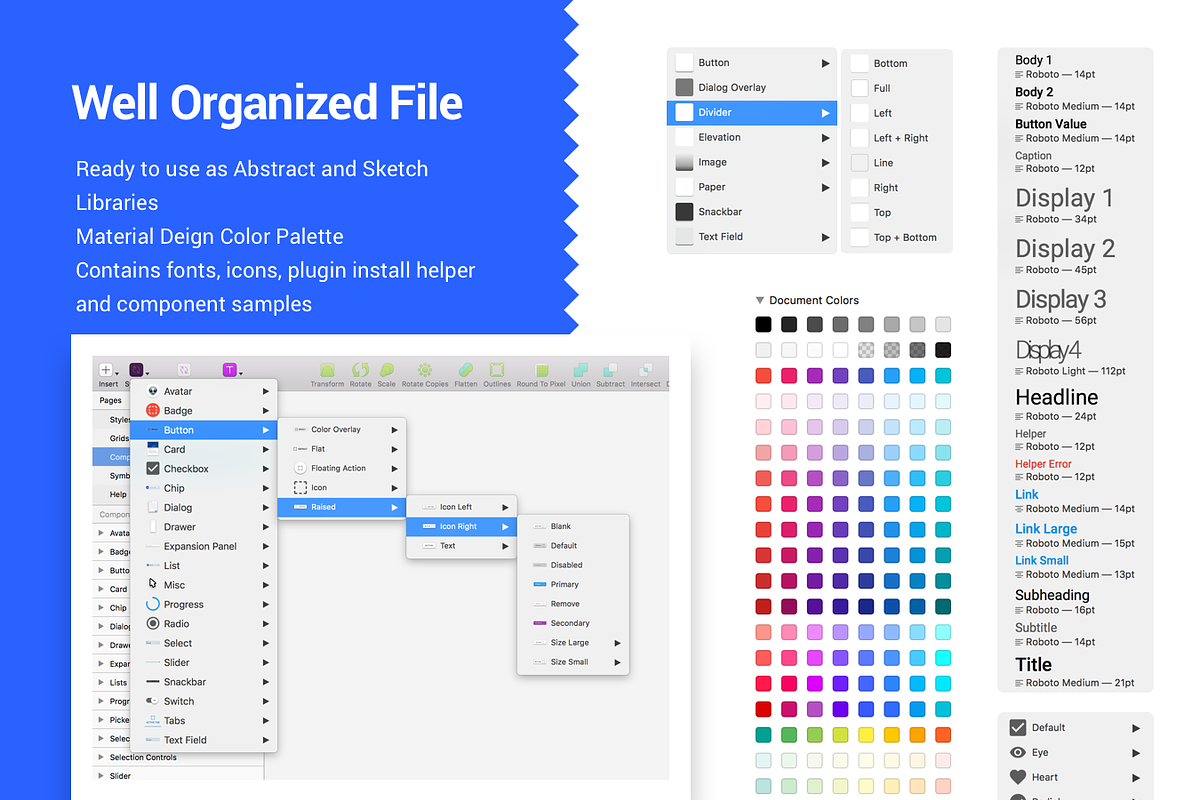Choose Secondary in the Icon Right submenu

(573, 623)
